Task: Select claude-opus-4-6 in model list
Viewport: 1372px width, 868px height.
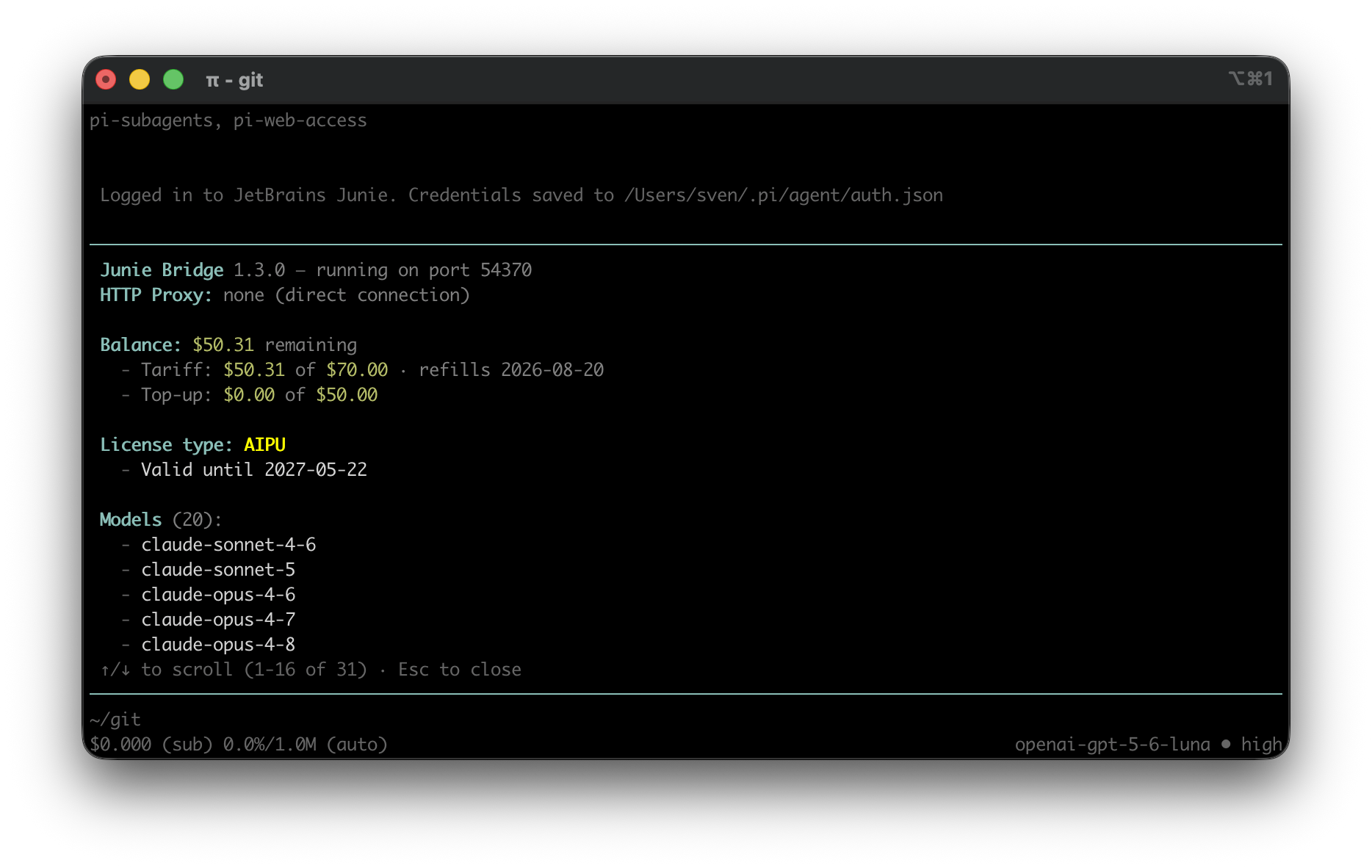Action: tap(218, 595)
